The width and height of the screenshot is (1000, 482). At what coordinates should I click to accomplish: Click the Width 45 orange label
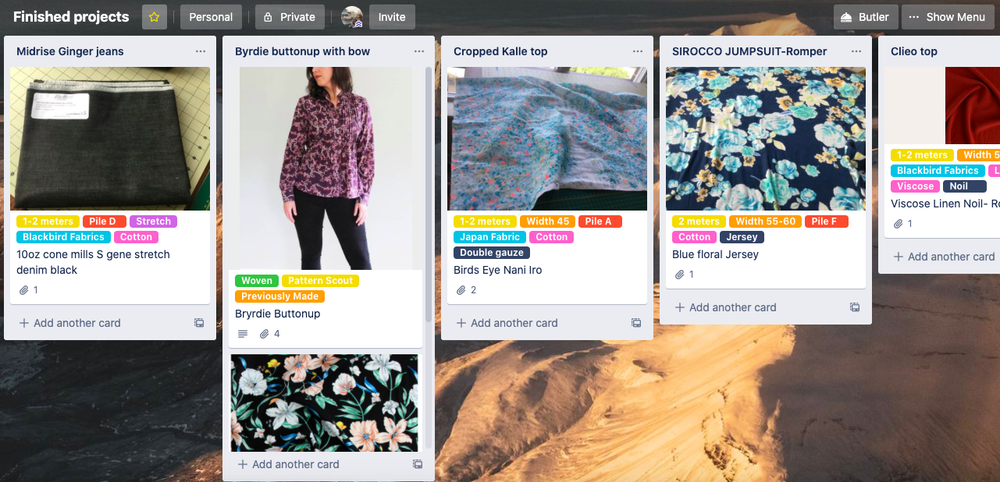click(547, 221)
